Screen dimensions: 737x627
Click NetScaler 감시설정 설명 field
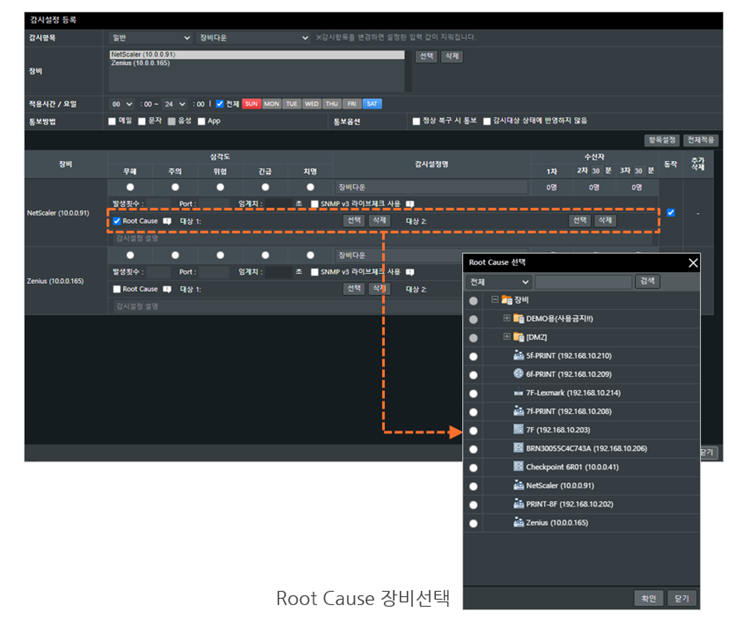(x=382, y=238)
